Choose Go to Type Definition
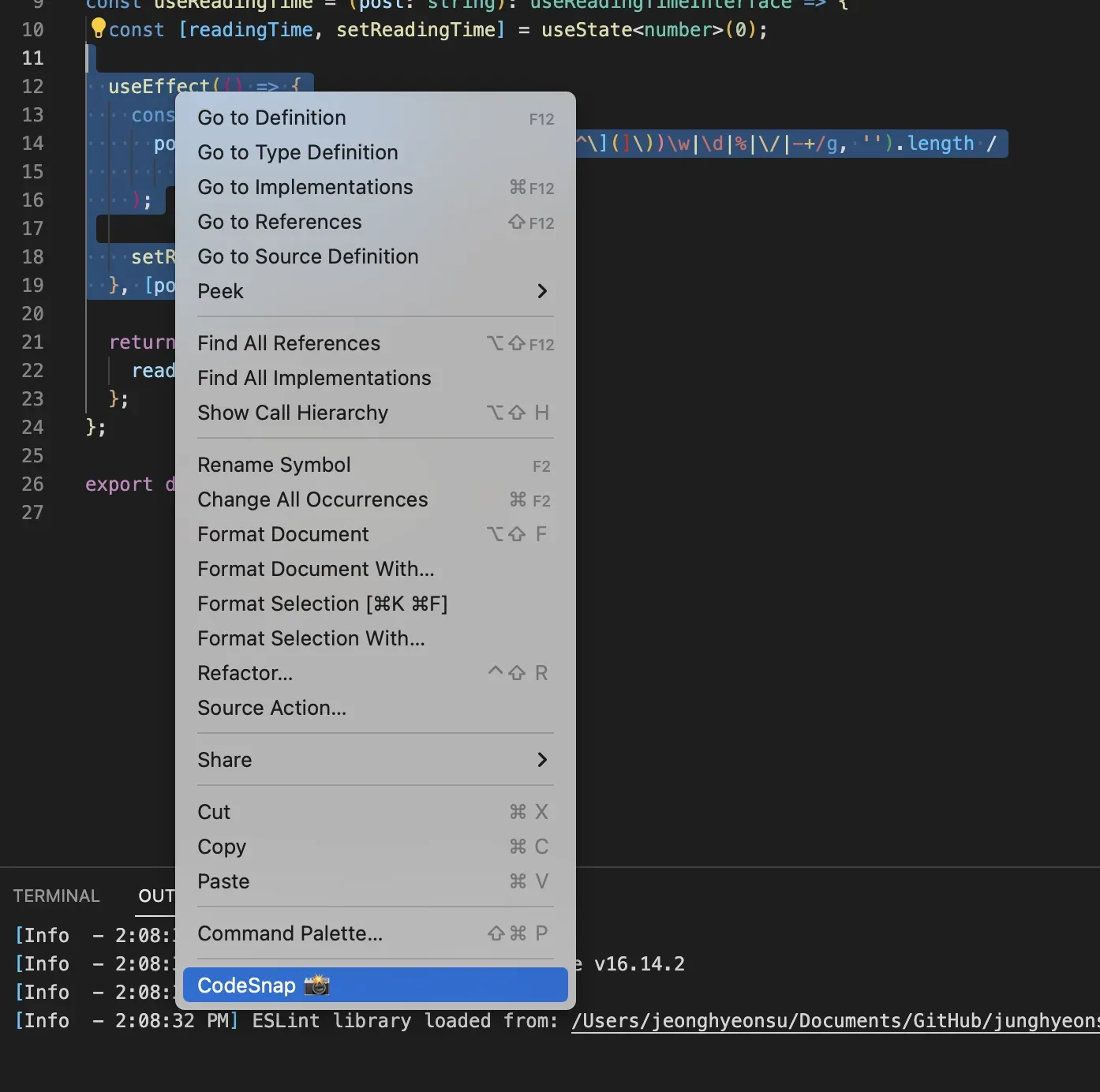1100x1092 pixels. (x=297, y=152)
